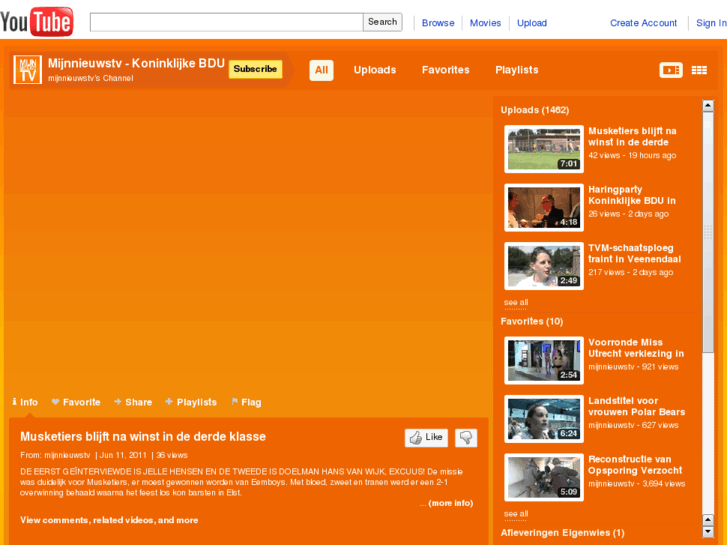The width and height of the screenshot is (727, 545).
Task: Open the Movies link
Action: (x=485, y=23)
